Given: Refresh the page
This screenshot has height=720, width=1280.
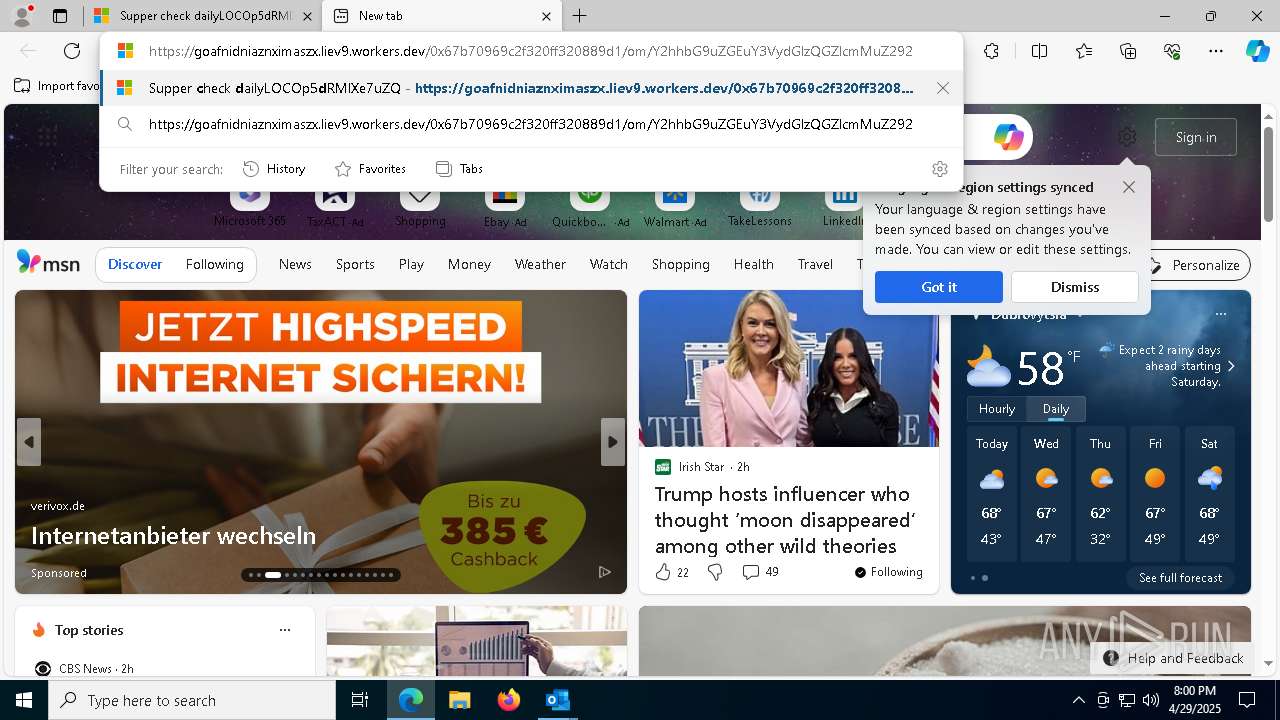Looking at the screenshot, I should click(x=72, y=51).
